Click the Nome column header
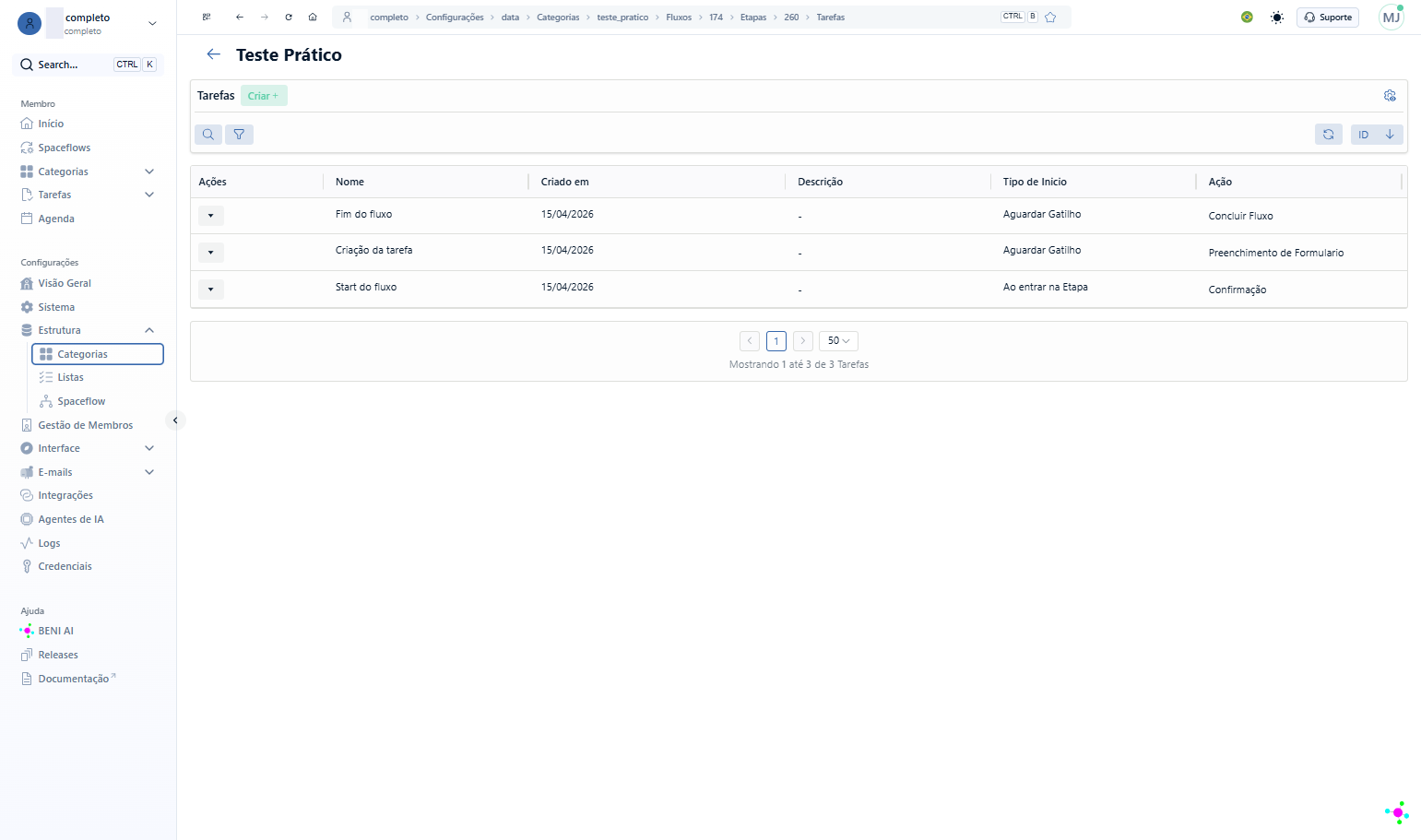 point(349,182)
